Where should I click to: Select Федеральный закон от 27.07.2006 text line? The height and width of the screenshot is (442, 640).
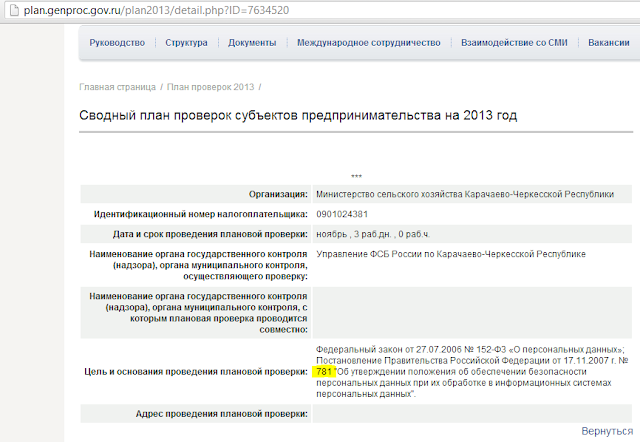[470, 350]
